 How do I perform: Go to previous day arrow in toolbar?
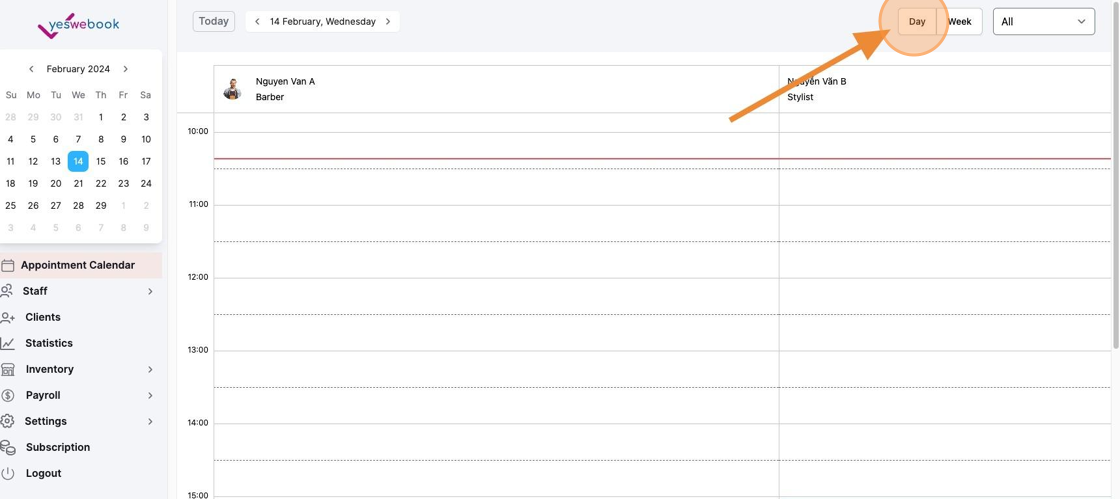[257, 21]
